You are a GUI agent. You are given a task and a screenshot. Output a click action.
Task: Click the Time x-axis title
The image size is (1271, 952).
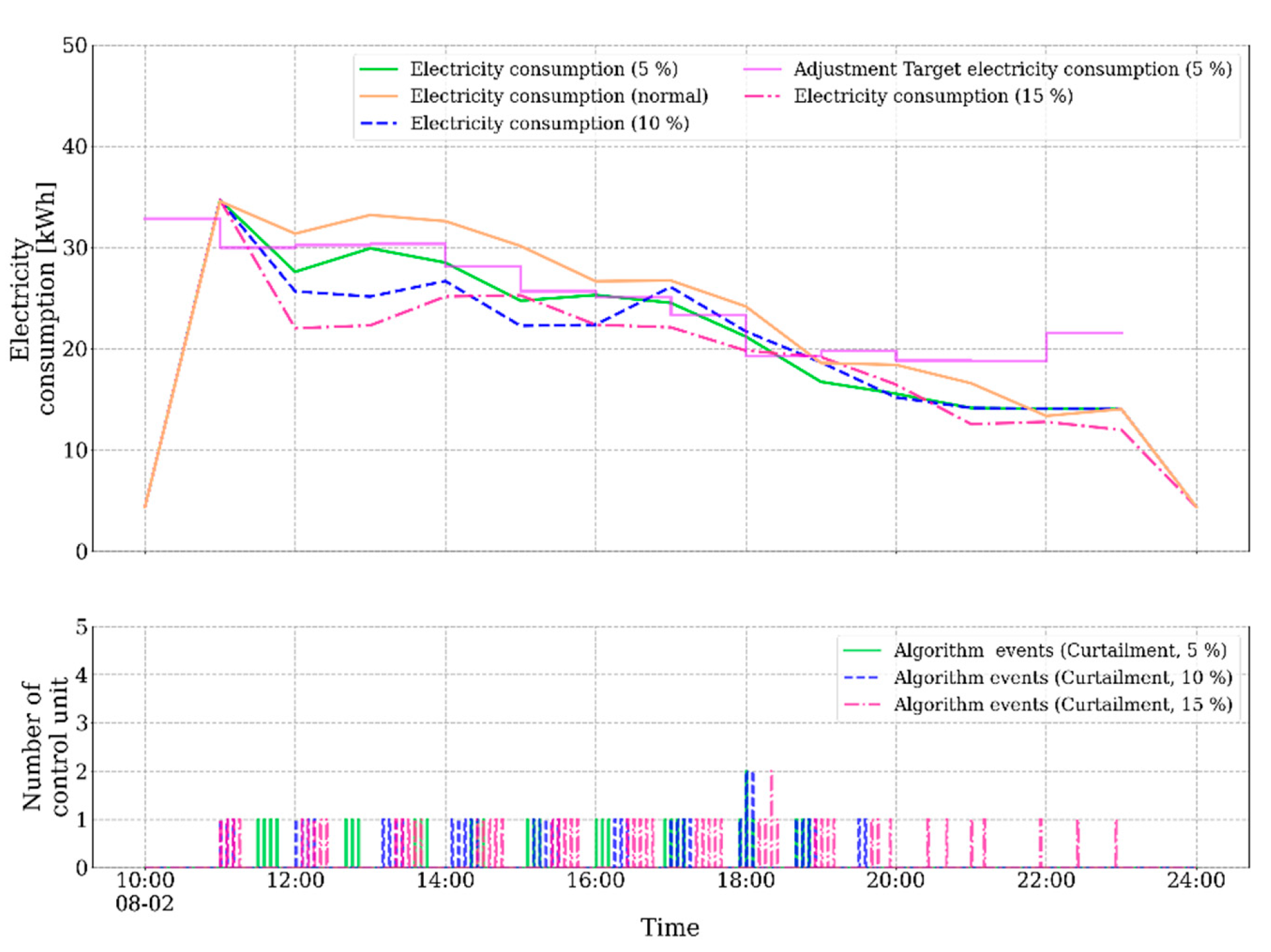tap(670, 928)
